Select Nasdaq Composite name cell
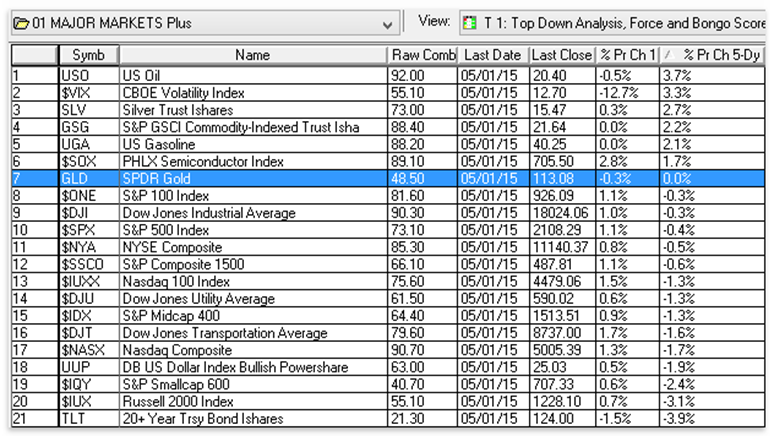This screenshot has width=774, height=436. (253, 350)
